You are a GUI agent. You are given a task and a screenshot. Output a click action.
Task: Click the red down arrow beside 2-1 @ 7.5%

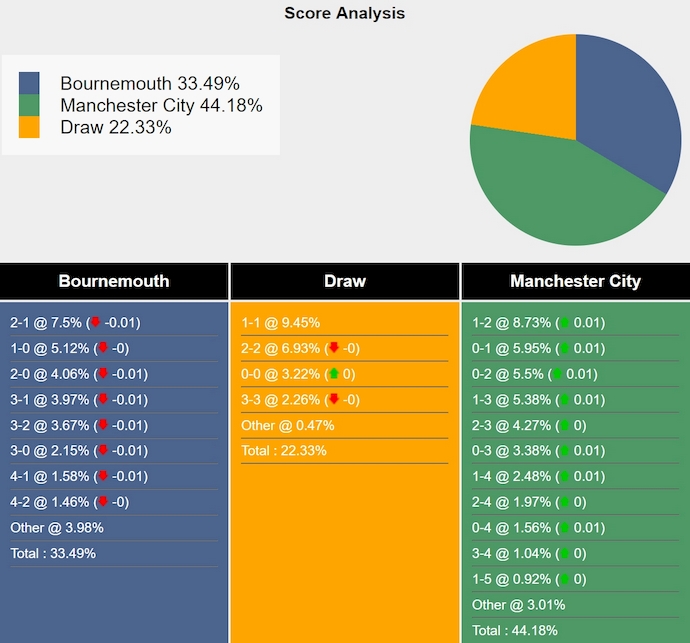[x=96, y=322]
